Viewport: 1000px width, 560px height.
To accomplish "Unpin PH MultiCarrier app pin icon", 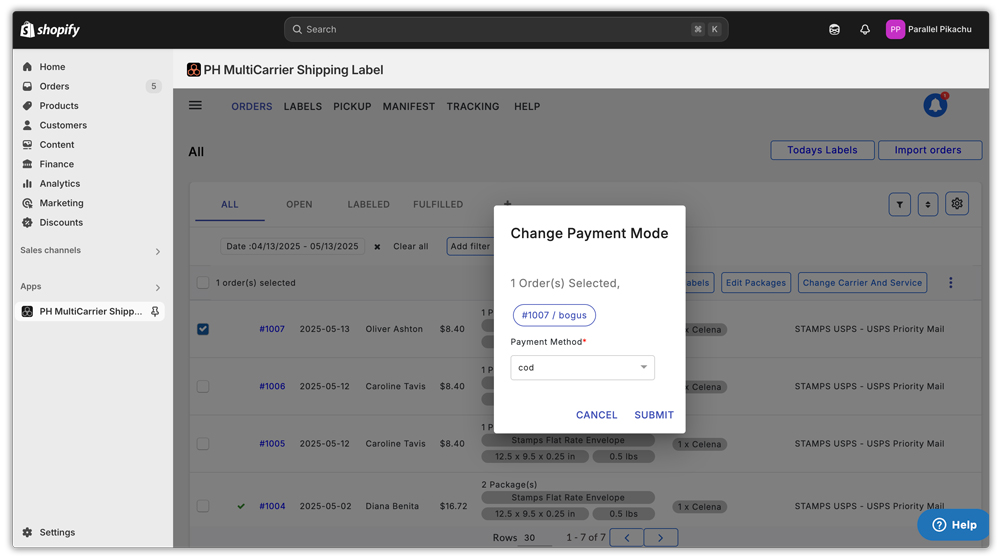I will click(x=154, y=311).
